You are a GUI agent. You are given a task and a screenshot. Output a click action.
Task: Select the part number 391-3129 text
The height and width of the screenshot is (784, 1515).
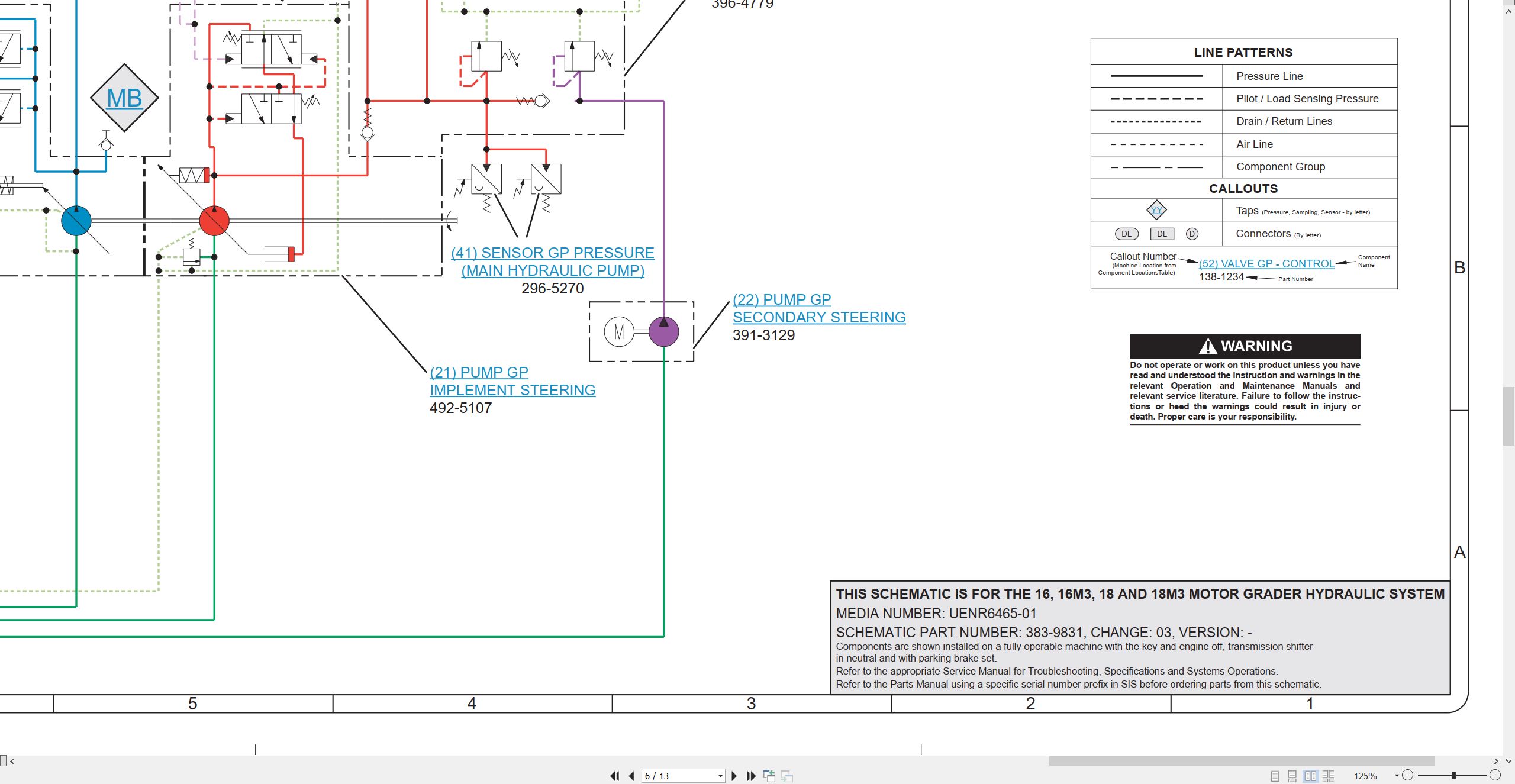pos(763,335)
